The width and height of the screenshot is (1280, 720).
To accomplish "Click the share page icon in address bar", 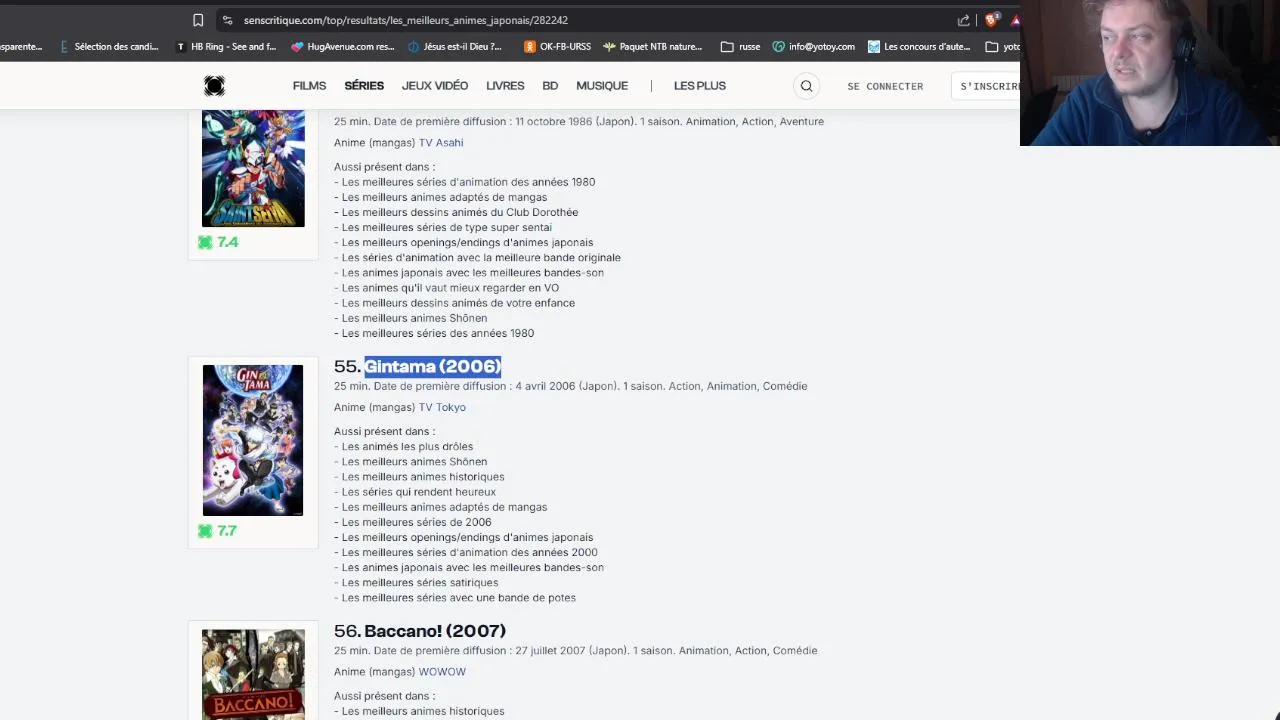I will tap(963, 20).
